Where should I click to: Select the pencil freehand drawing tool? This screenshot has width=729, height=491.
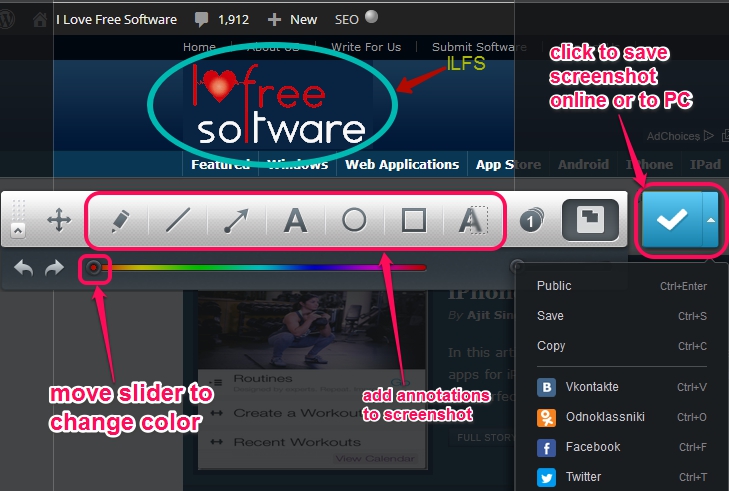(120, 220)
